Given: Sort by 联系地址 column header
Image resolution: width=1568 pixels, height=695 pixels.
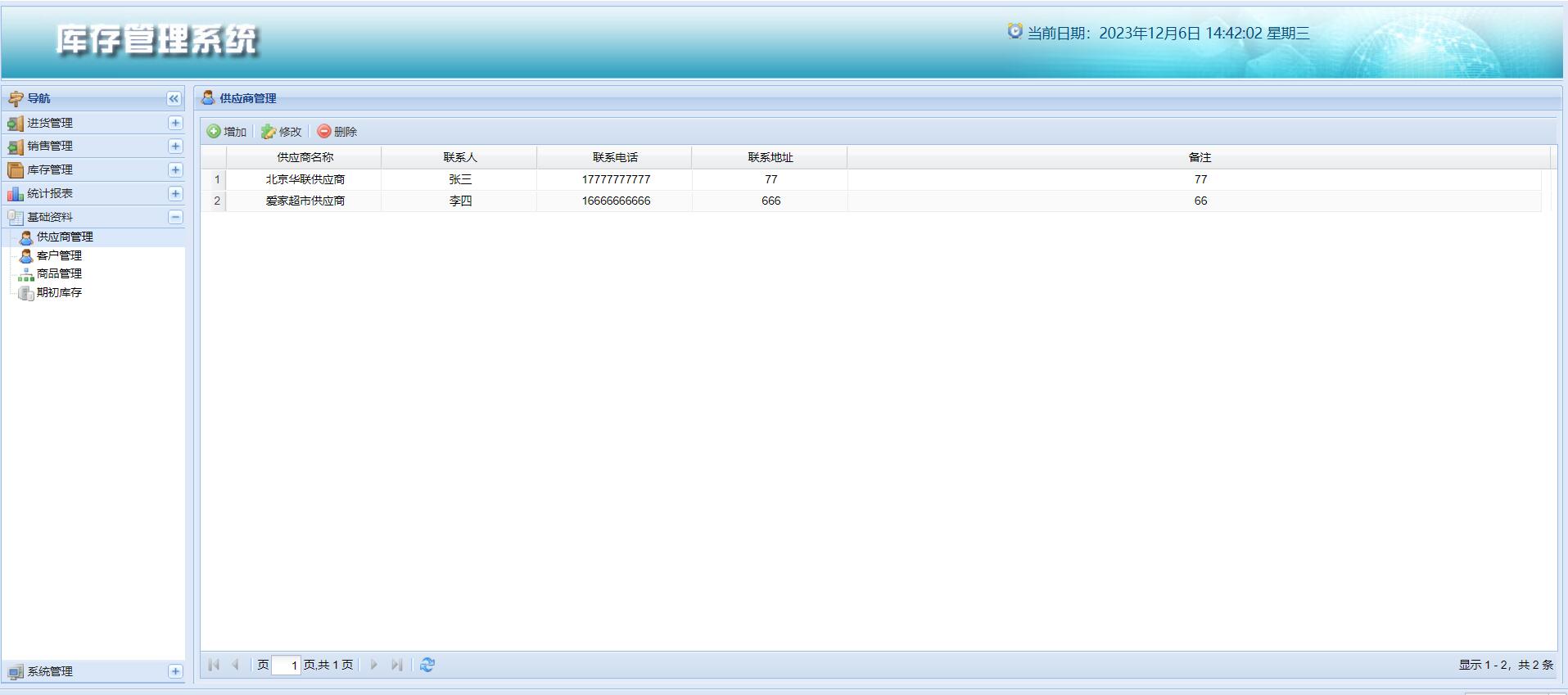Looking at the screenshot, I should point(770,157).
